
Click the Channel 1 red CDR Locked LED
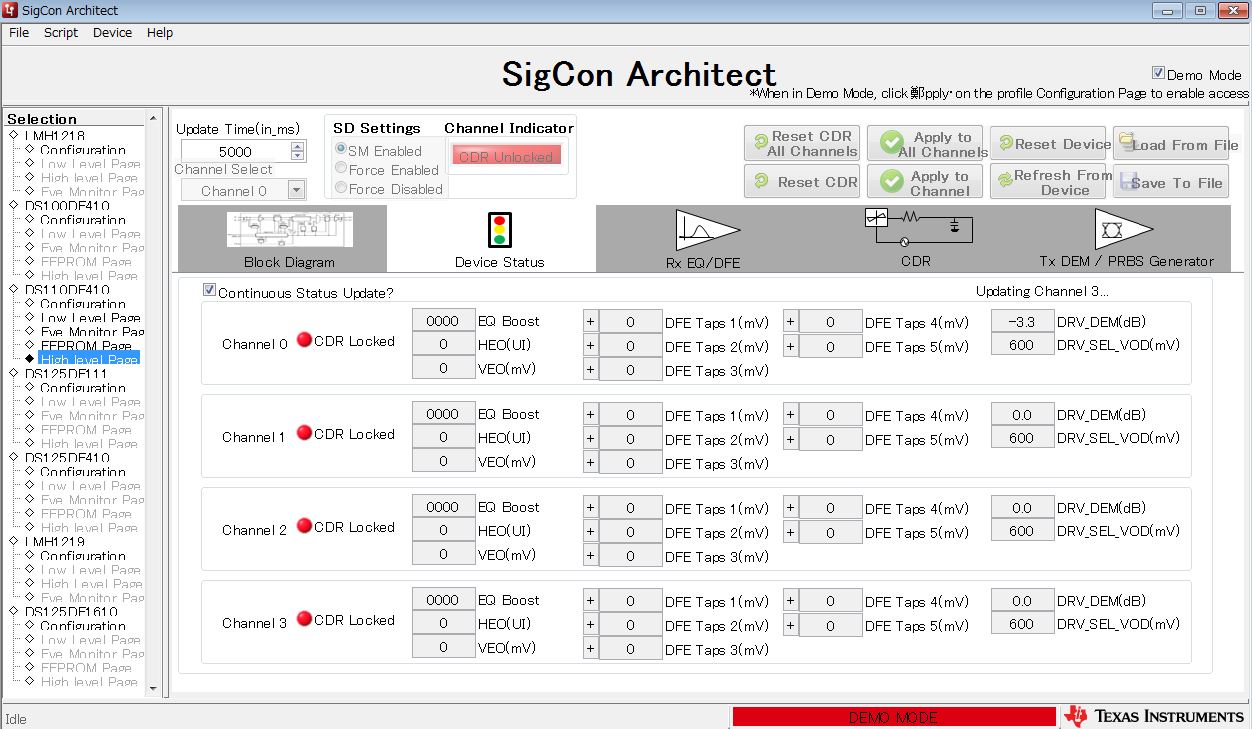coord(304,433)
